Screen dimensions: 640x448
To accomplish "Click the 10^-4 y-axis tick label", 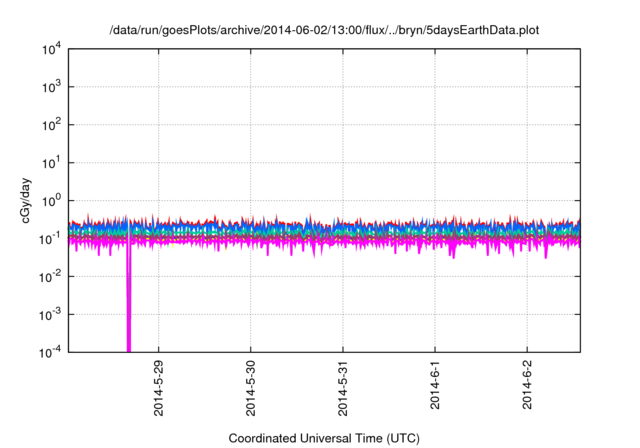I will tap(51, 351).
